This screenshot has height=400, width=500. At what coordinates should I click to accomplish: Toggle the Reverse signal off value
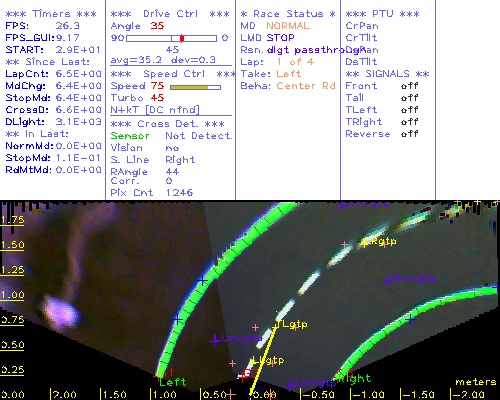[x=409, y=134]
